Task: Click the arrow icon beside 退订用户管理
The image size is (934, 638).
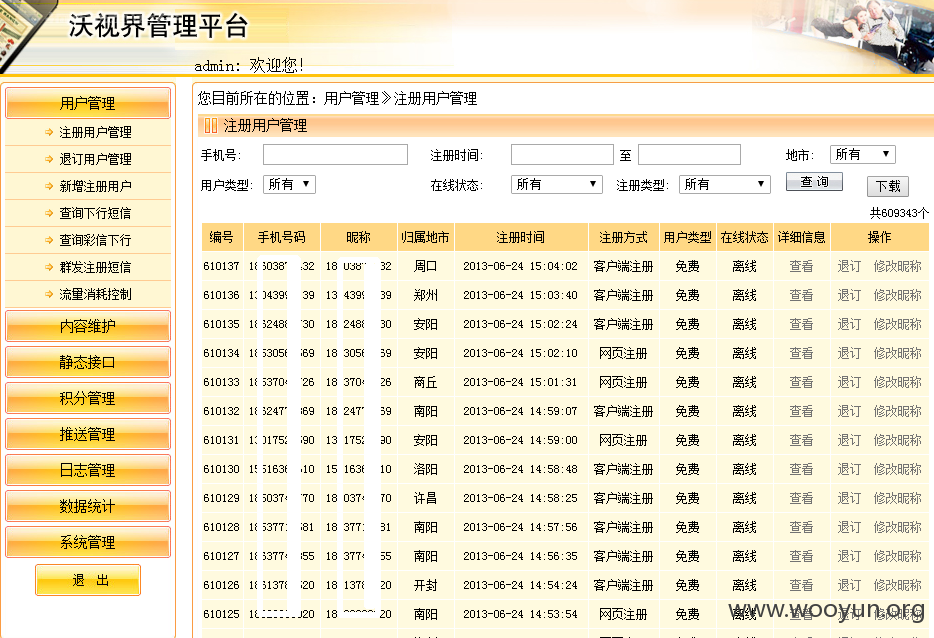Action: (x=49, y=159)
